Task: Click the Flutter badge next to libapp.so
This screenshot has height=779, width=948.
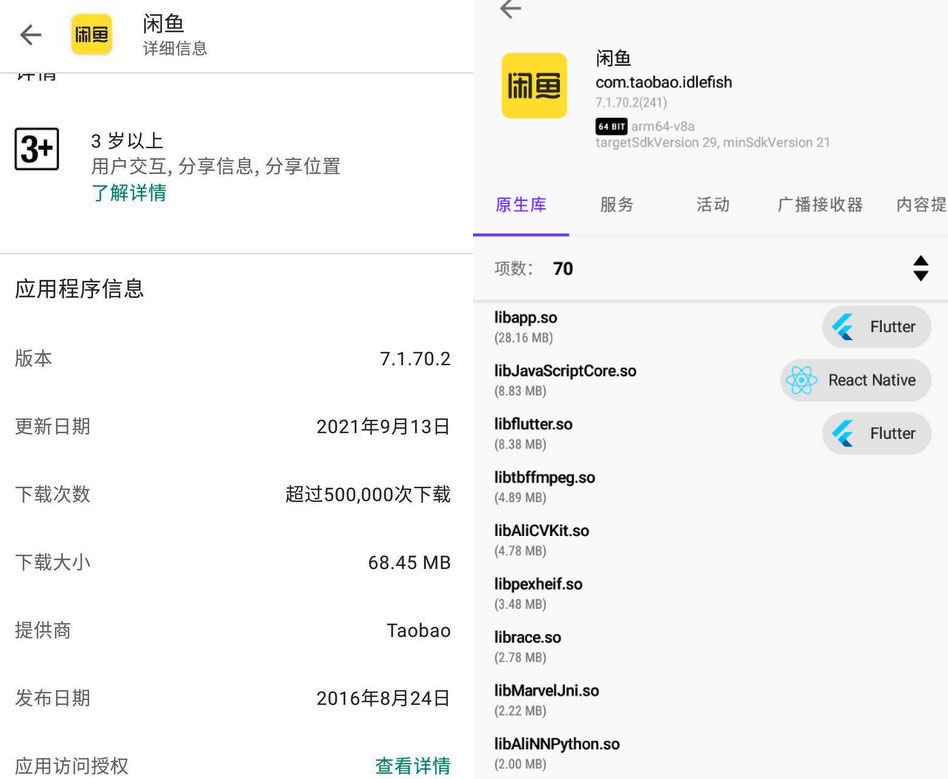Action: [x=876, y=327]
